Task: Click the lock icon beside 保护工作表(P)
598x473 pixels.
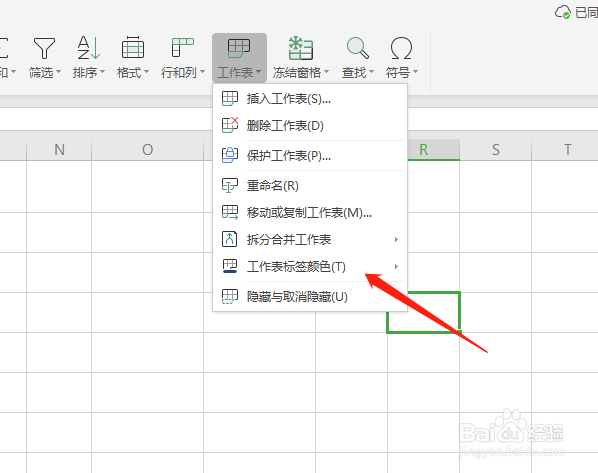Action: [x=230, y=155]
